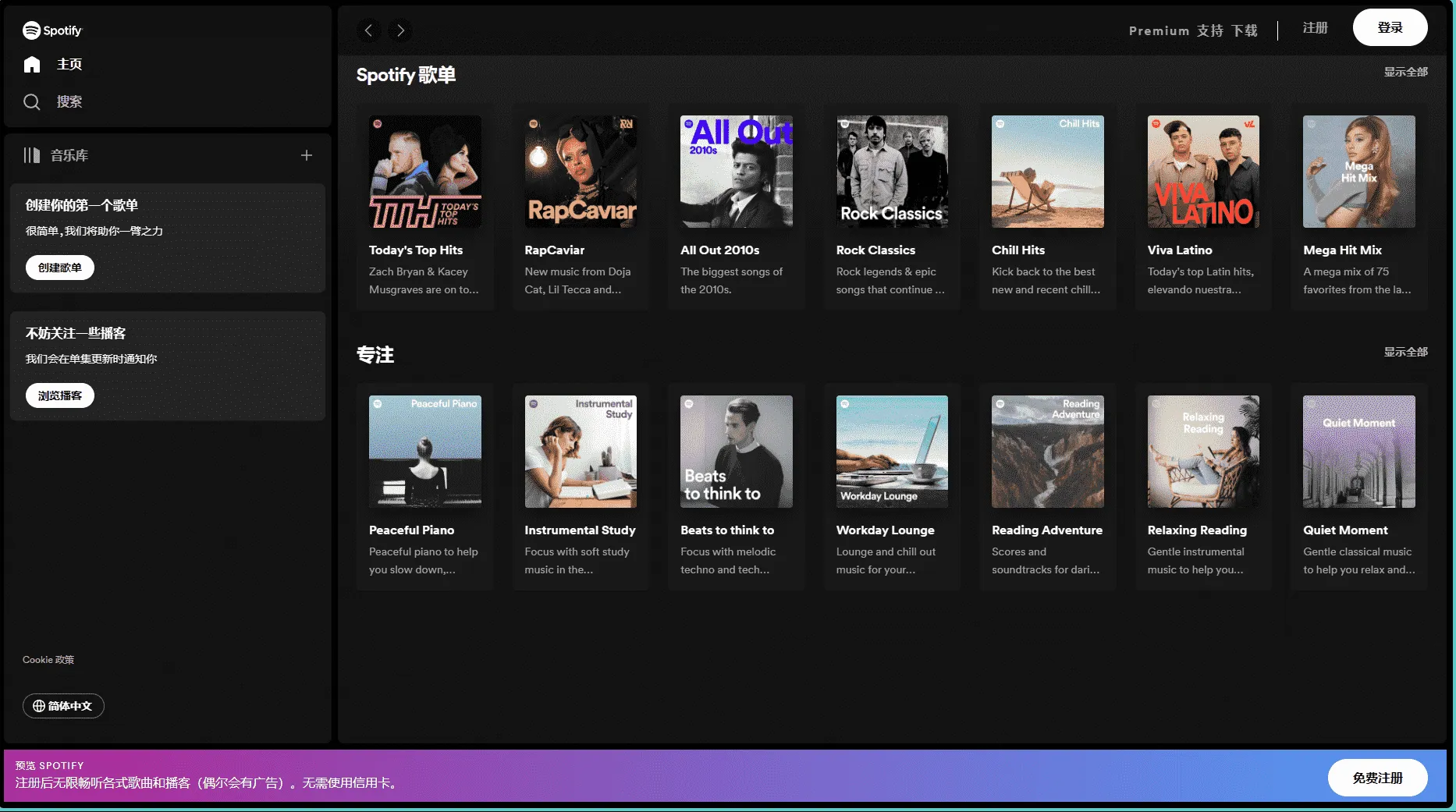Click the 登录 login button
This screenshot has height=812, width=1456.
(1390, 27)
